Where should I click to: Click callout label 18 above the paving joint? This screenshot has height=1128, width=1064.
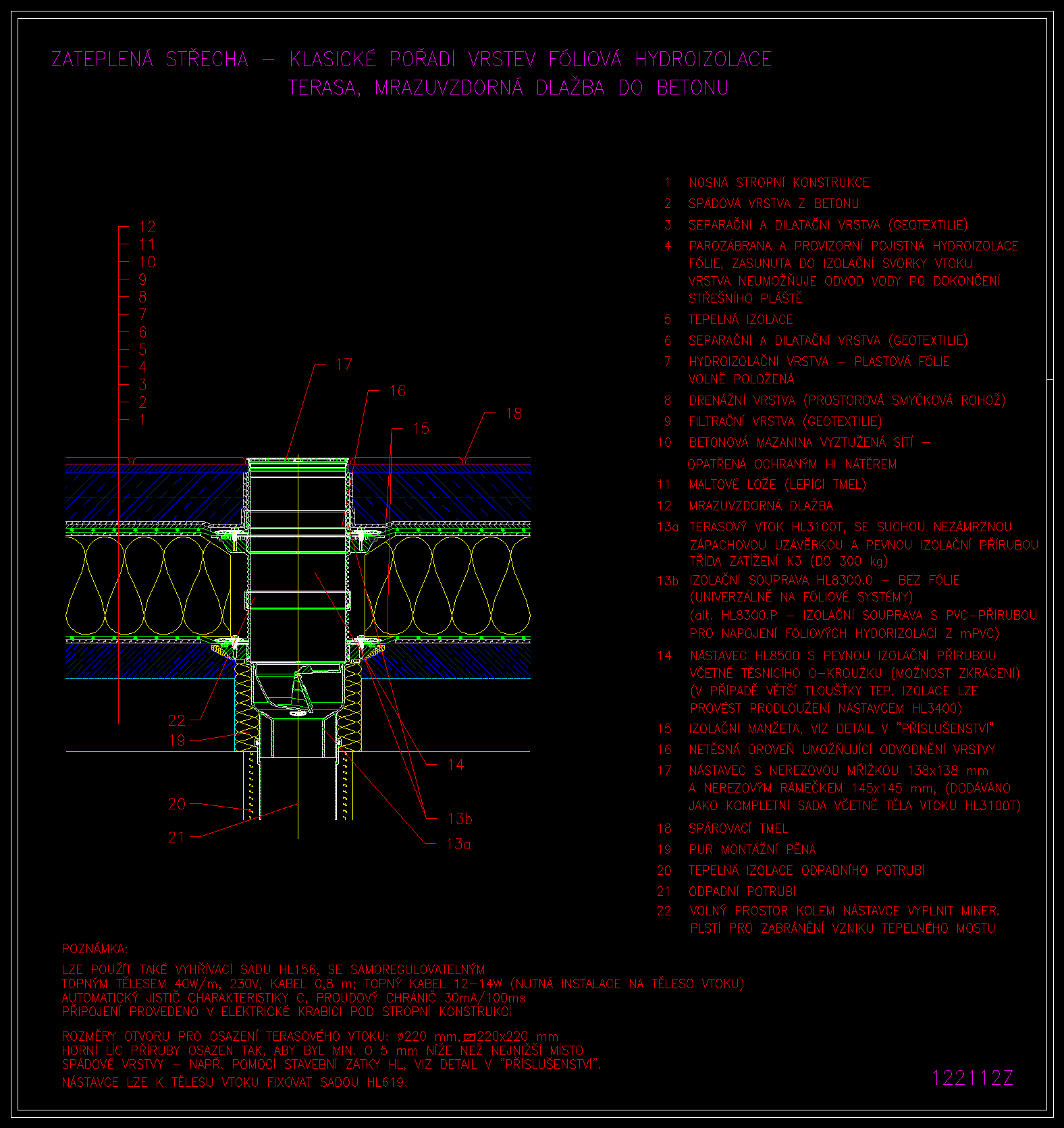513,413
